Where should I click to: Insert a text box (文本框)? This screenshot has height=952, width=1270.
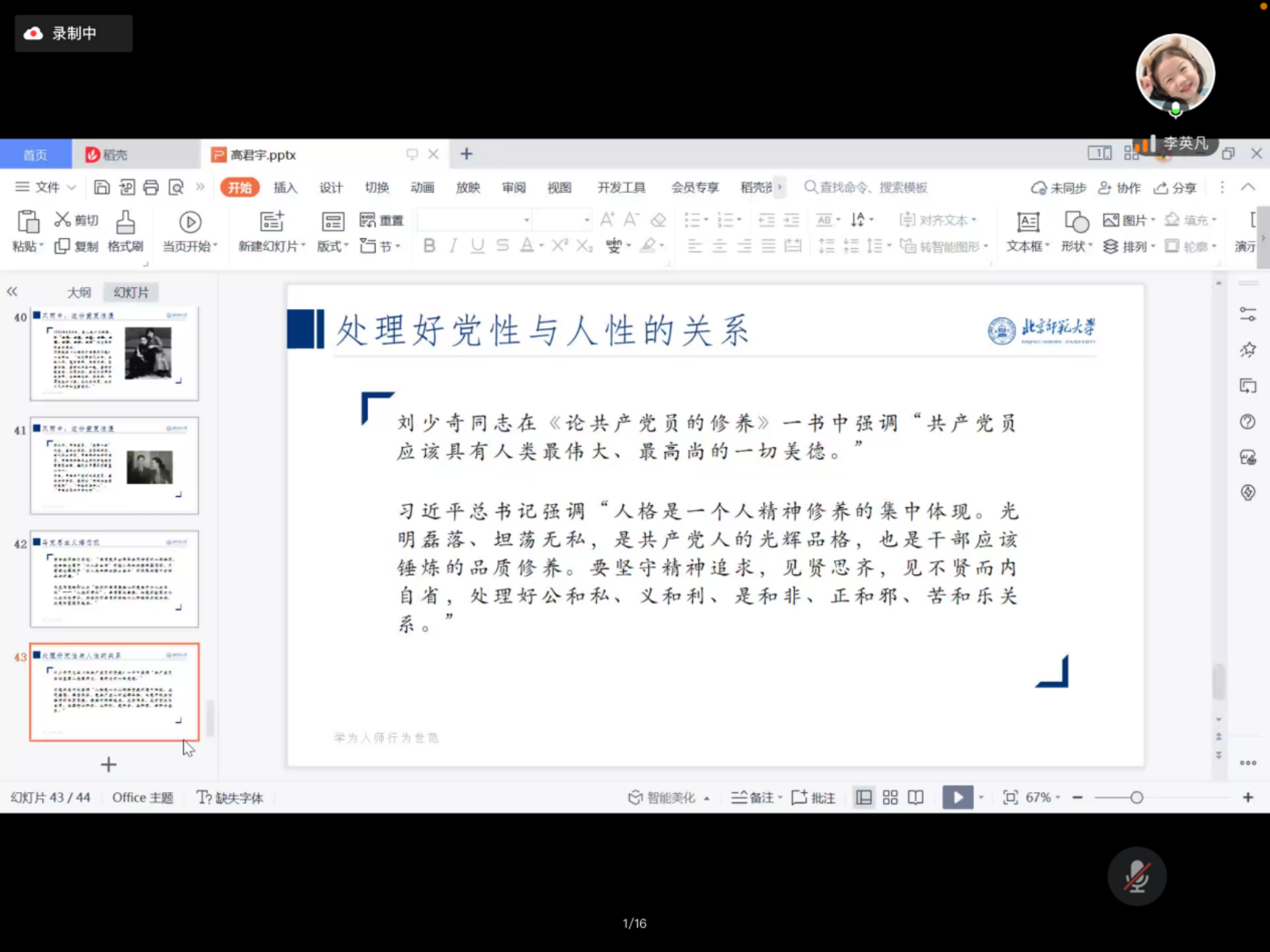coord(1028,222)
